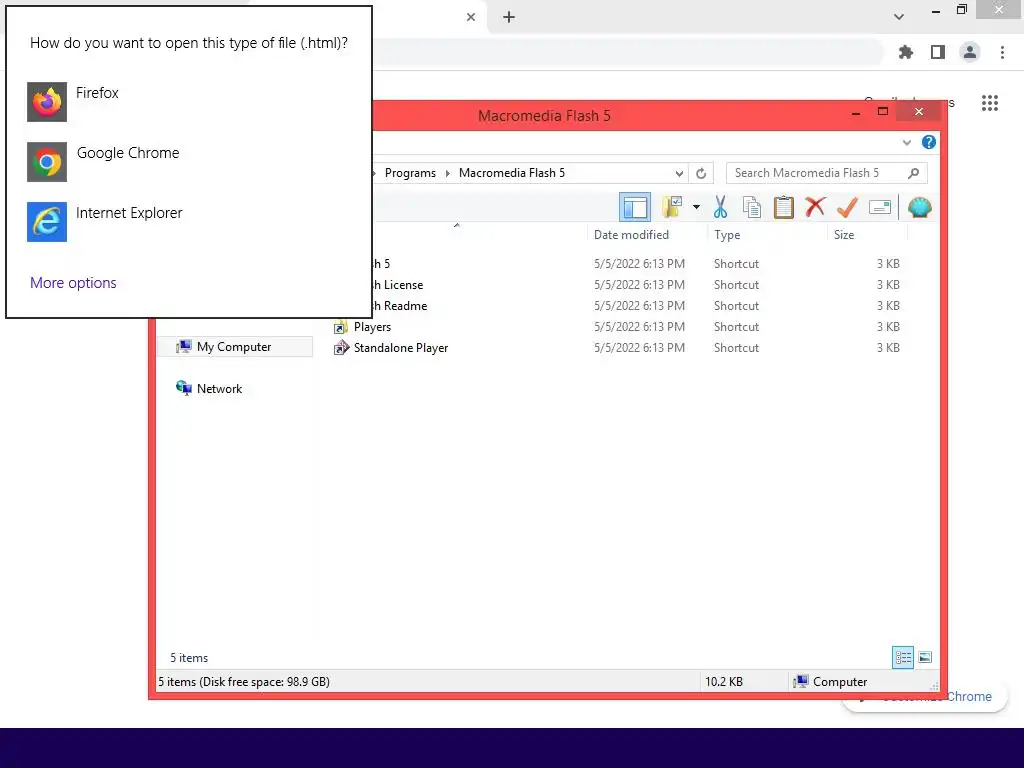Open More options link in dialog
This screenshot has height=768, width=1024.
click(x=73, y=283)
